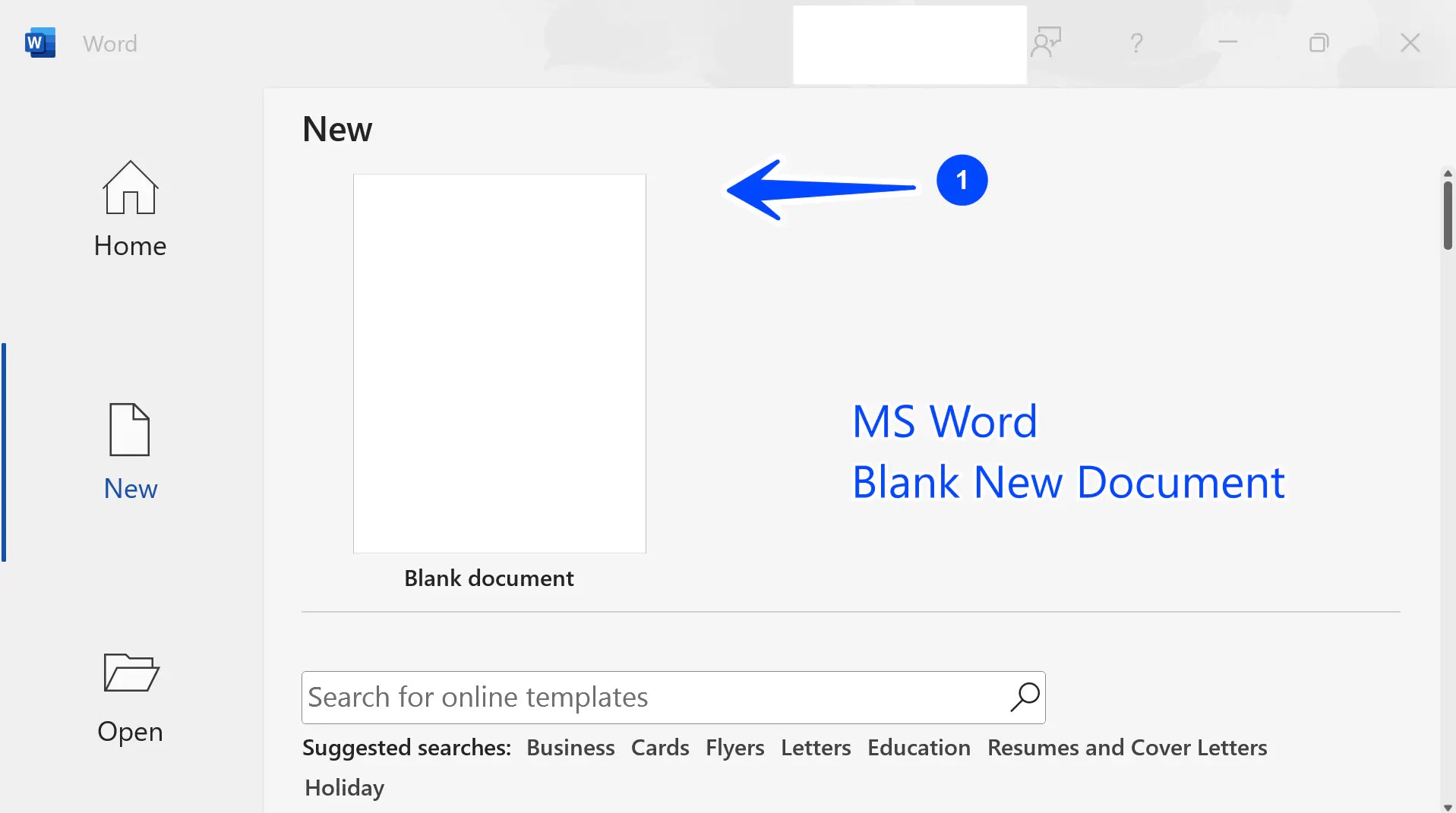
Task: Open the Open files sidebar item
Action: (x=130, y=698)
